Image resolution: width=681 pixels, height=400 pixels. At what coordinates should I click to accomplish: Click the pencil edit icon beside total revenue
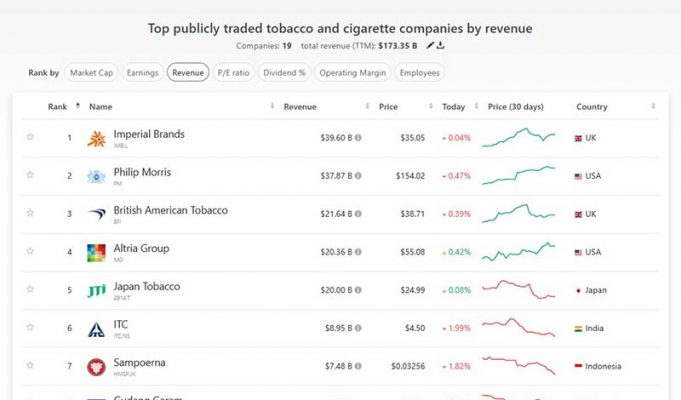pos(430,45)
